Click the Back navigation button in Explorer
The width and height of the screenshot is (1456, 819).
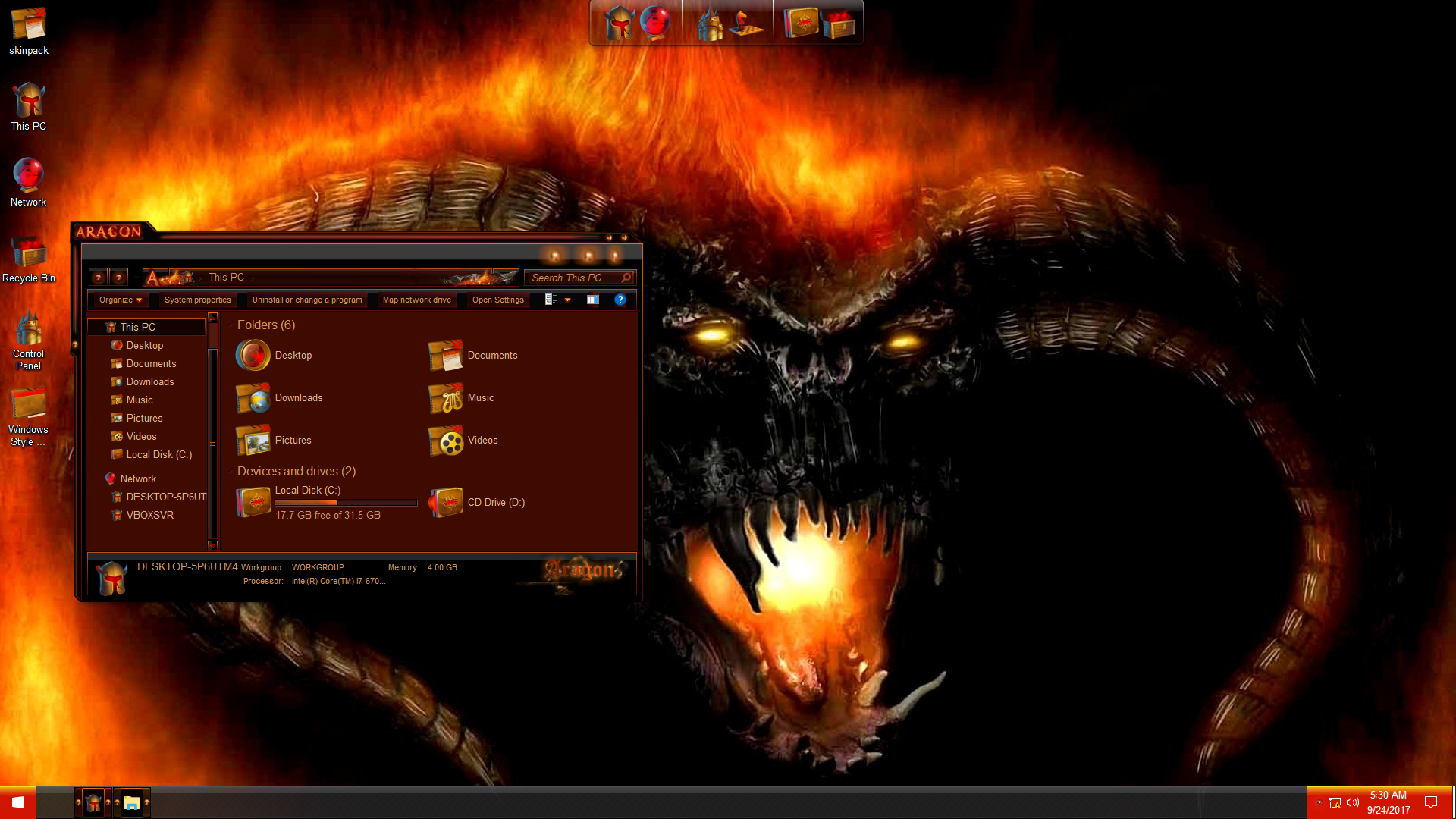[98, 278]
